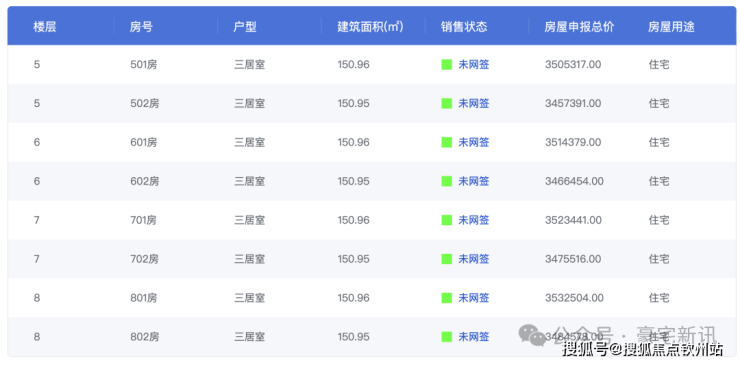Click green status square for 802房
The image size is (740, 365).
pos(446,337)
